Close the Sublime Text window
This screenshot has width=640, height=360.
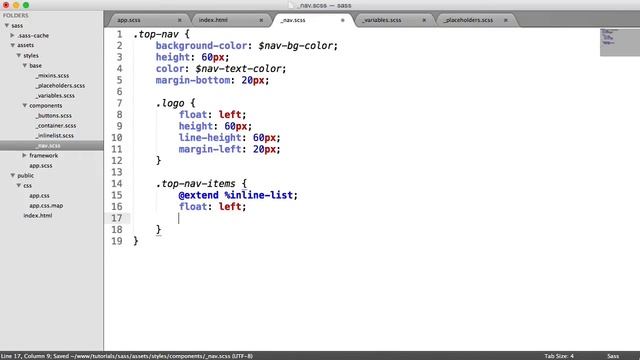coord(6,5)
